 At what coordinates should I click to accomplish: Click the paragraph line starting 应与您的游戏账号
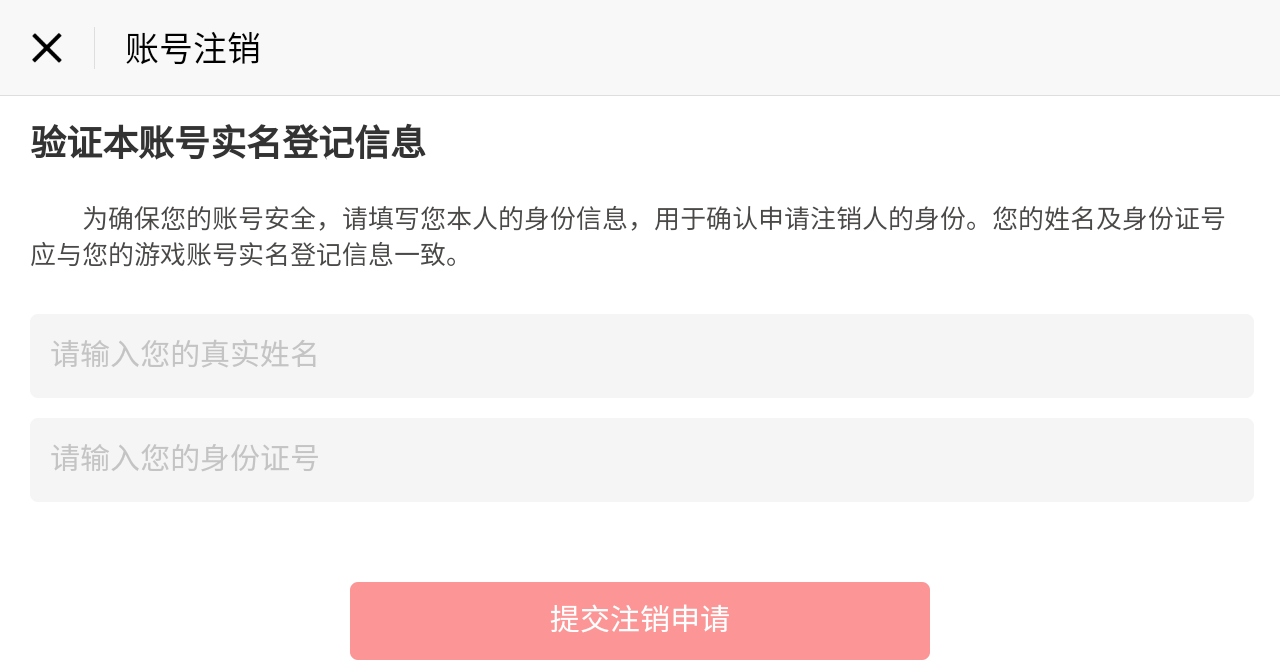click(x=245, y=254)
